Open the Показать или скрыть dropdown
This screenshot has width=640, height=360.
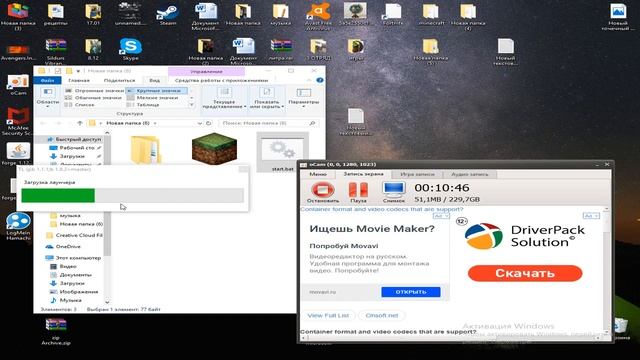click(267, 98)
